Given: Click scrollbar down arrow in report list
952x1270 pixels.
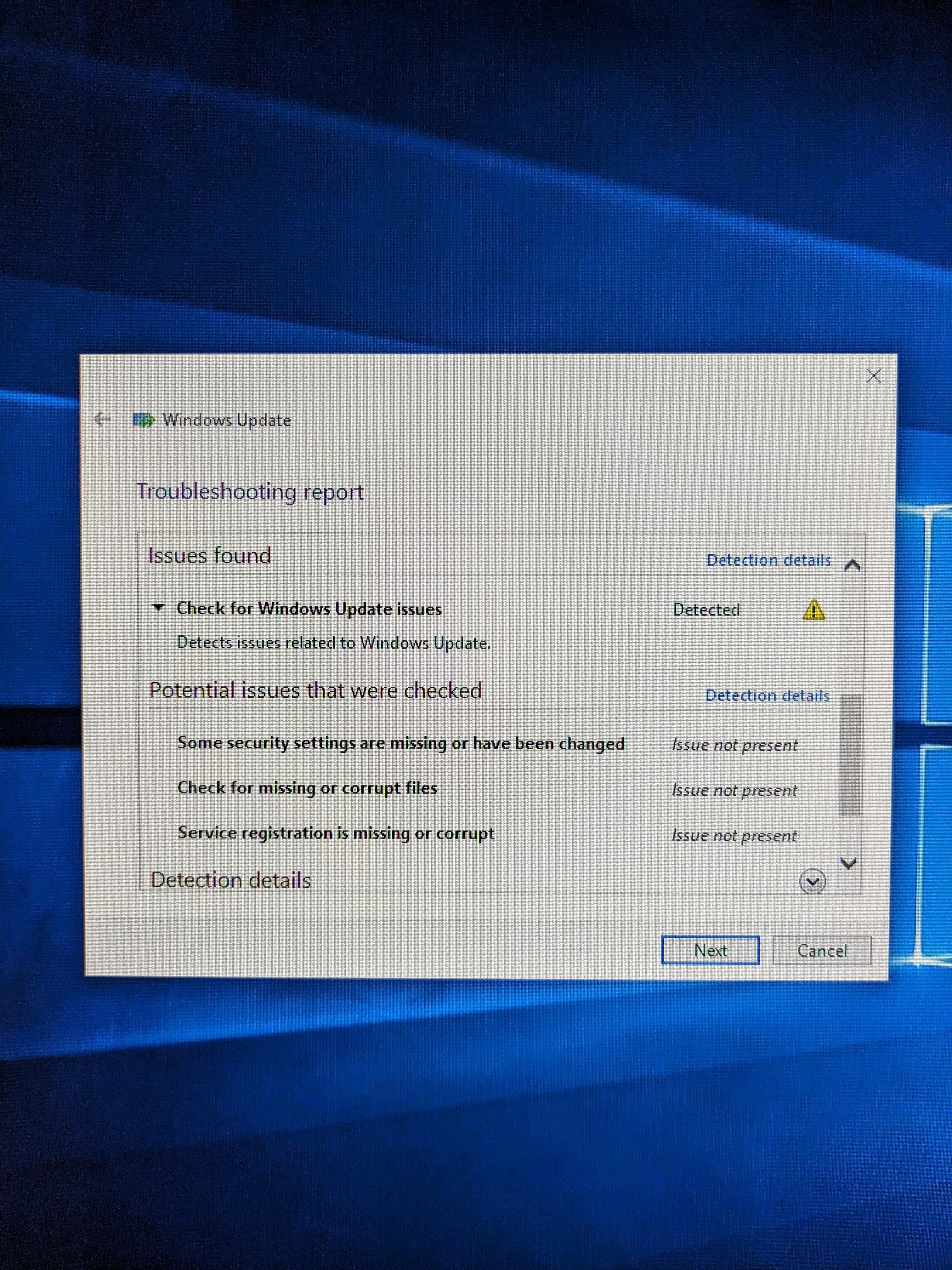Looking at the screenshot, I should [848, 862].
